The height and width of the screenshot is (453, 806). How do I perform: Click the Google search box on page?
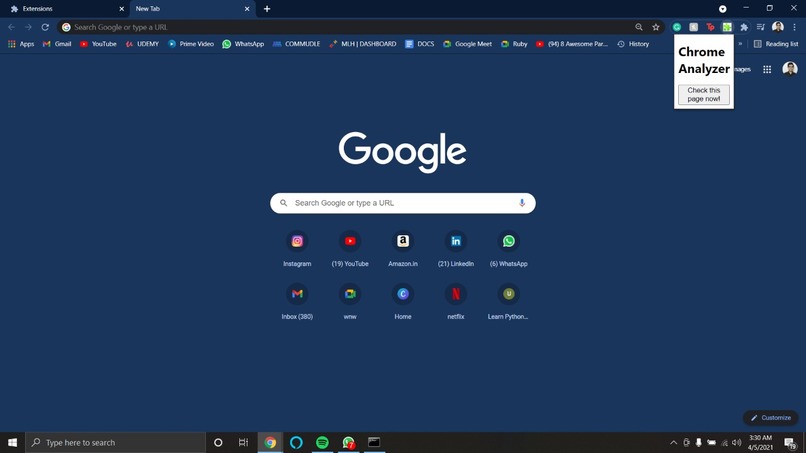click(x=402, y=203)
